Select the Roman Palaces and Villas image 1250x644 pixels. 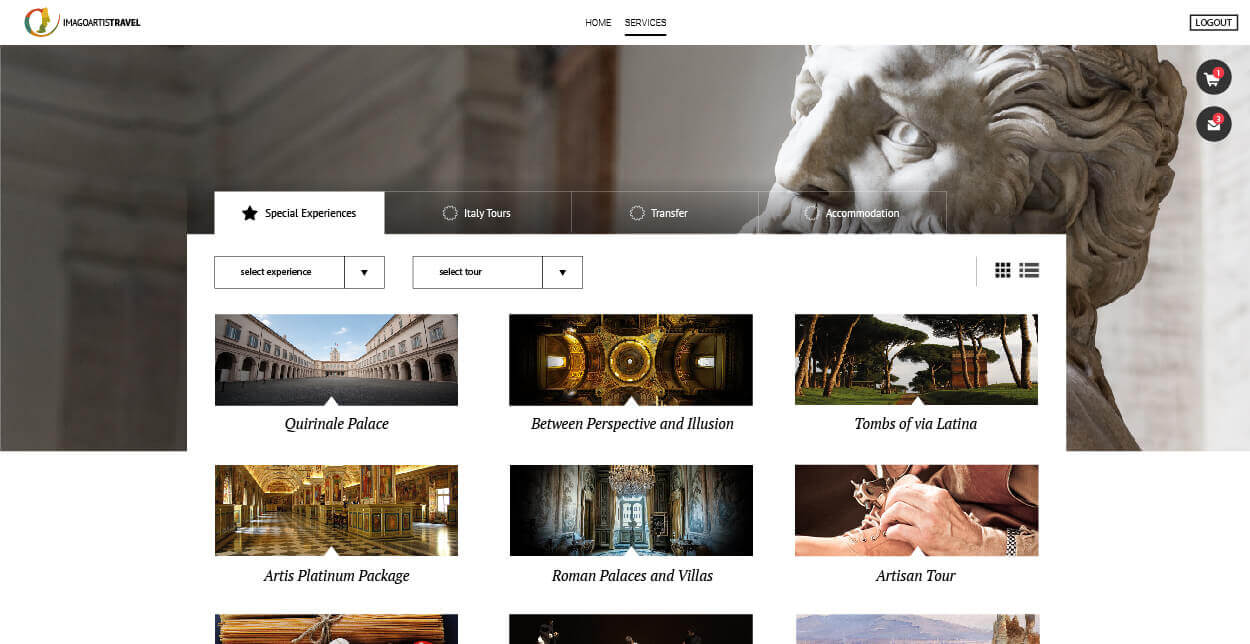pyautogui.click(x=631, y=510)
